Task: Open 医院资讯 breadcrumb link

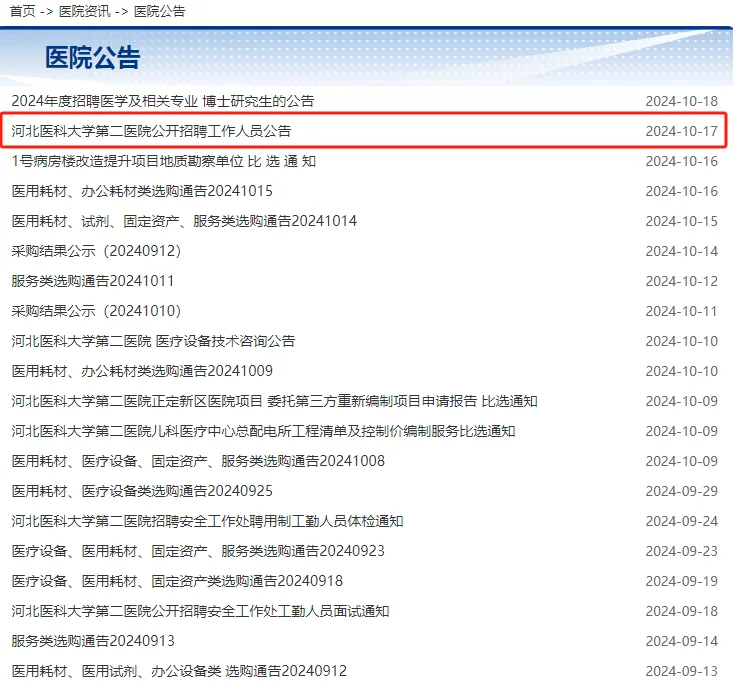Action: [x=84, y=11]
